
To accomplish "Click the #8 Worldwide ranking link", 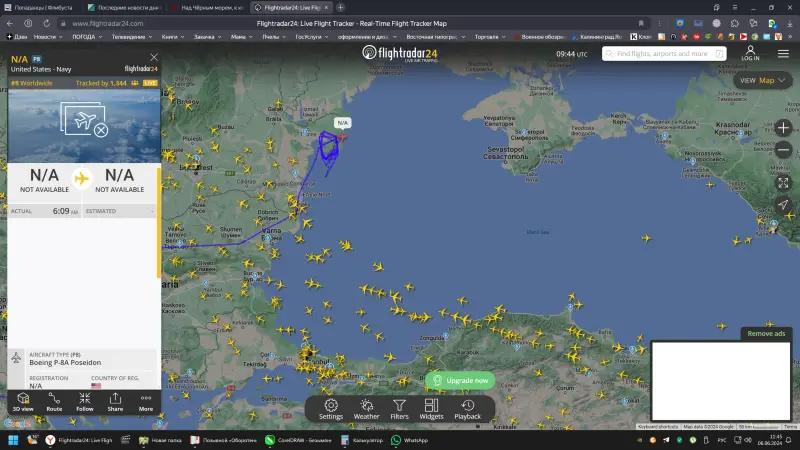I will (32, 83).
